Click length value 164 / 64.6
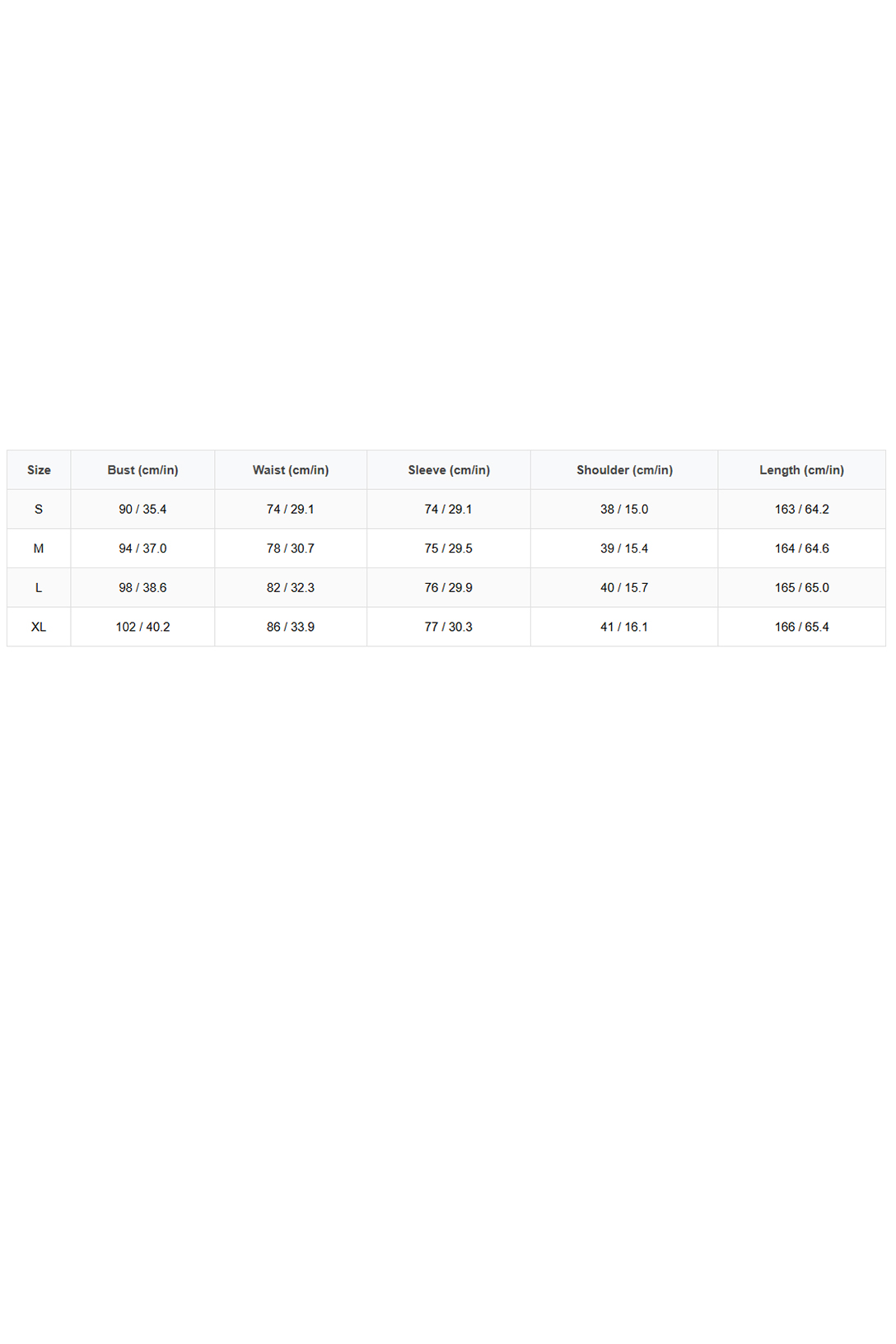 point(801,548)
